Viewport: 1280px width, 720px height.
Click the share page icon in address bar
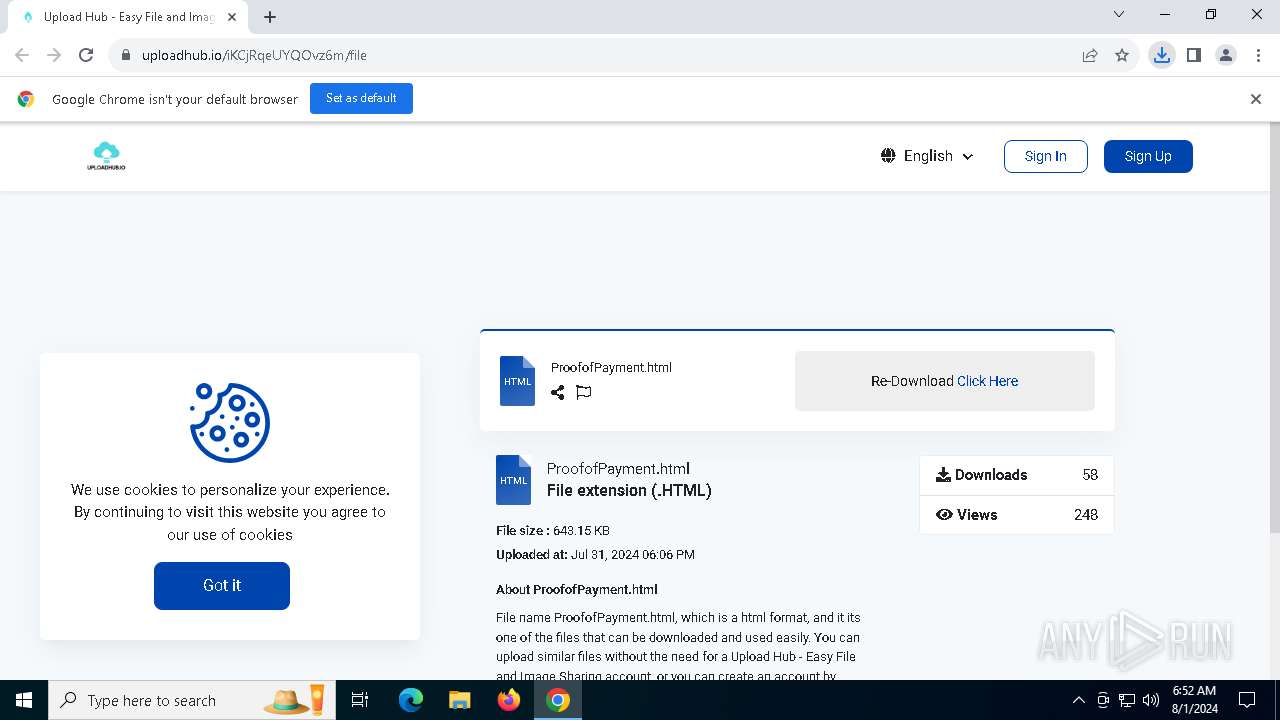1090,55
